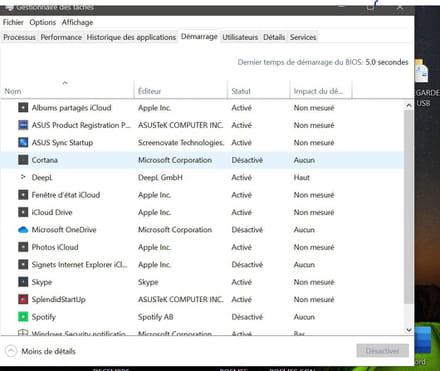Select the Cortana entry name
Image resolution: width=440 pixels, height=371 pixels.
click(45, 160)
